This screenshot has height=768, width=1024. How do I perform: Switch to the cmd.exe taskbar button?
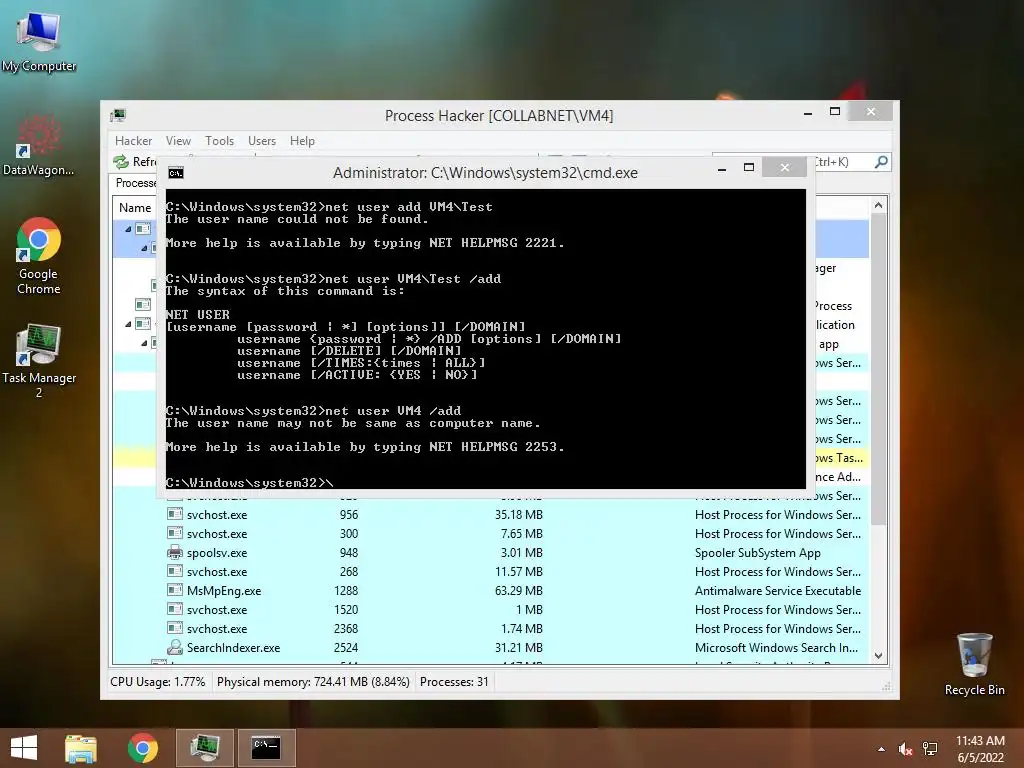pos(266,748)
